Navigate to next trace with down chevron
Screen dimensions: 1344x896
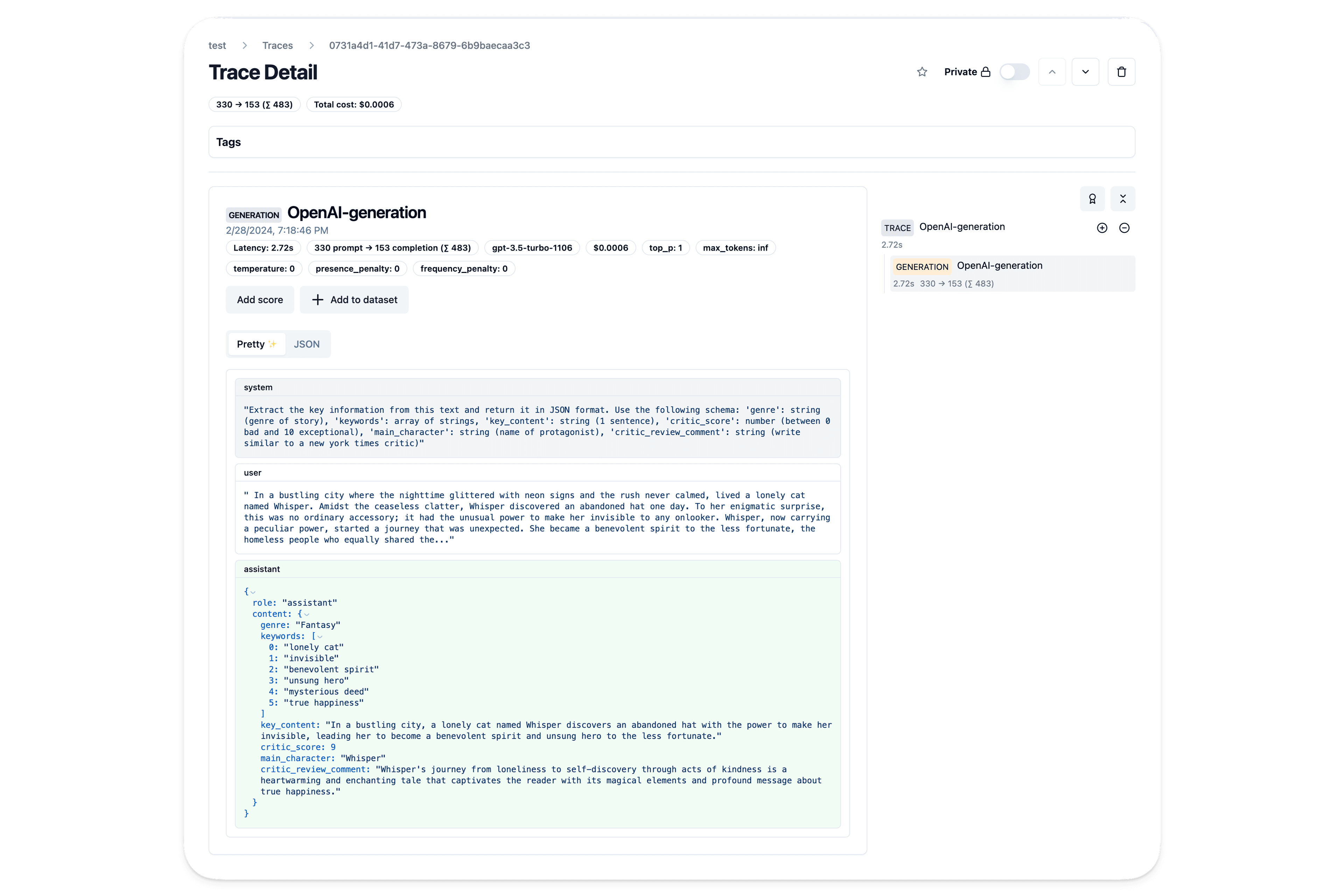pyautogui.click(x=1086, y=71)
